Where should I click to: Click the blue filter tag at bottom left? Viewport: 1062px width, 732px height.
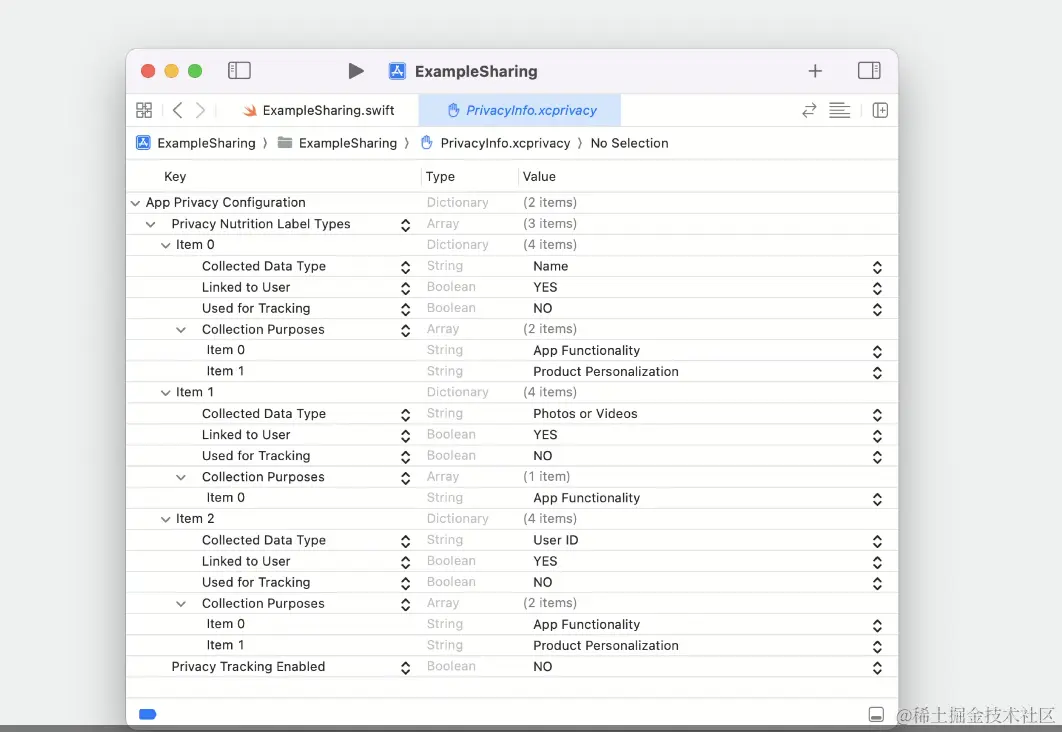tap(148, 714)
